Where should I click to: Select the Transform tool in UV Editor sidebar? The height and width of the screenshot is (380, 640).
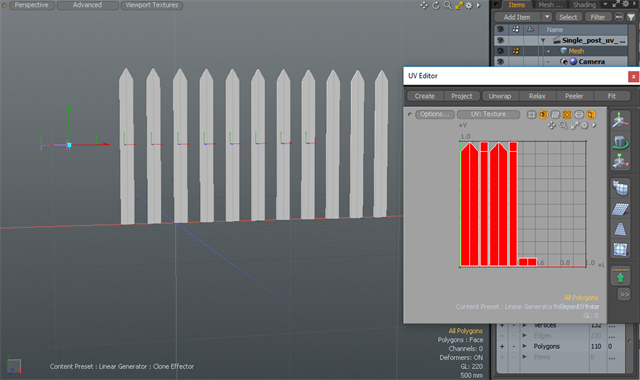coord(620,121)
